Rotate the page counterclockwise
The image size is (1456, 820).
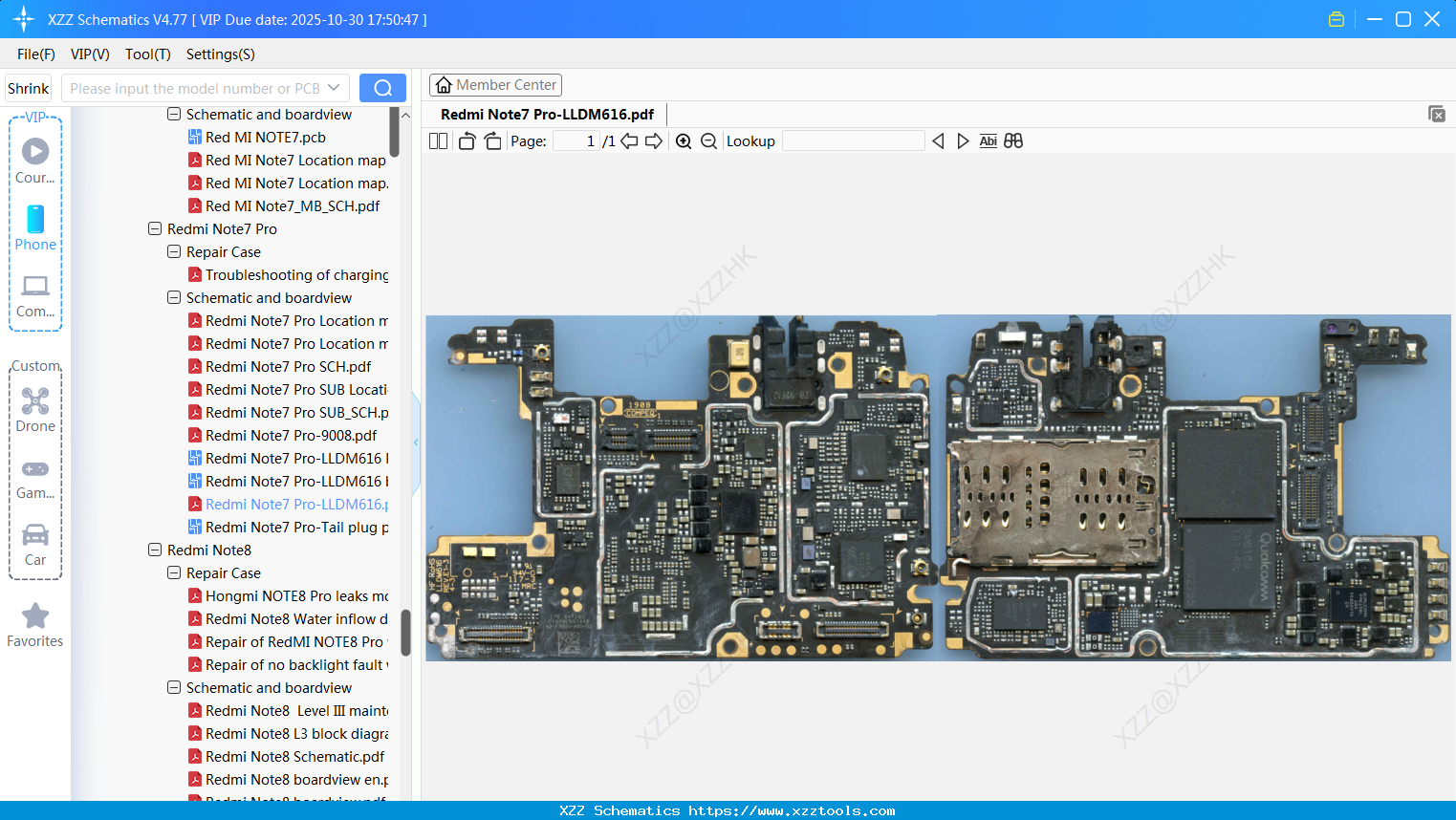point(467,141)
